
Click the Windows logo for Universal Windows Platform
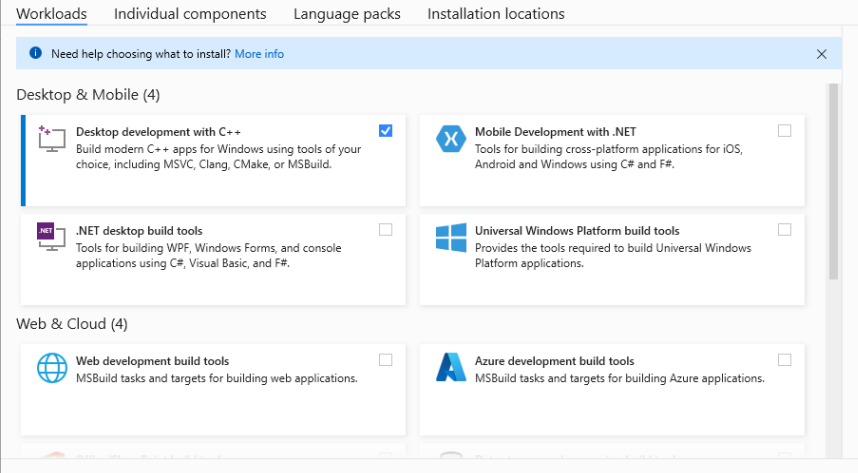451,237
